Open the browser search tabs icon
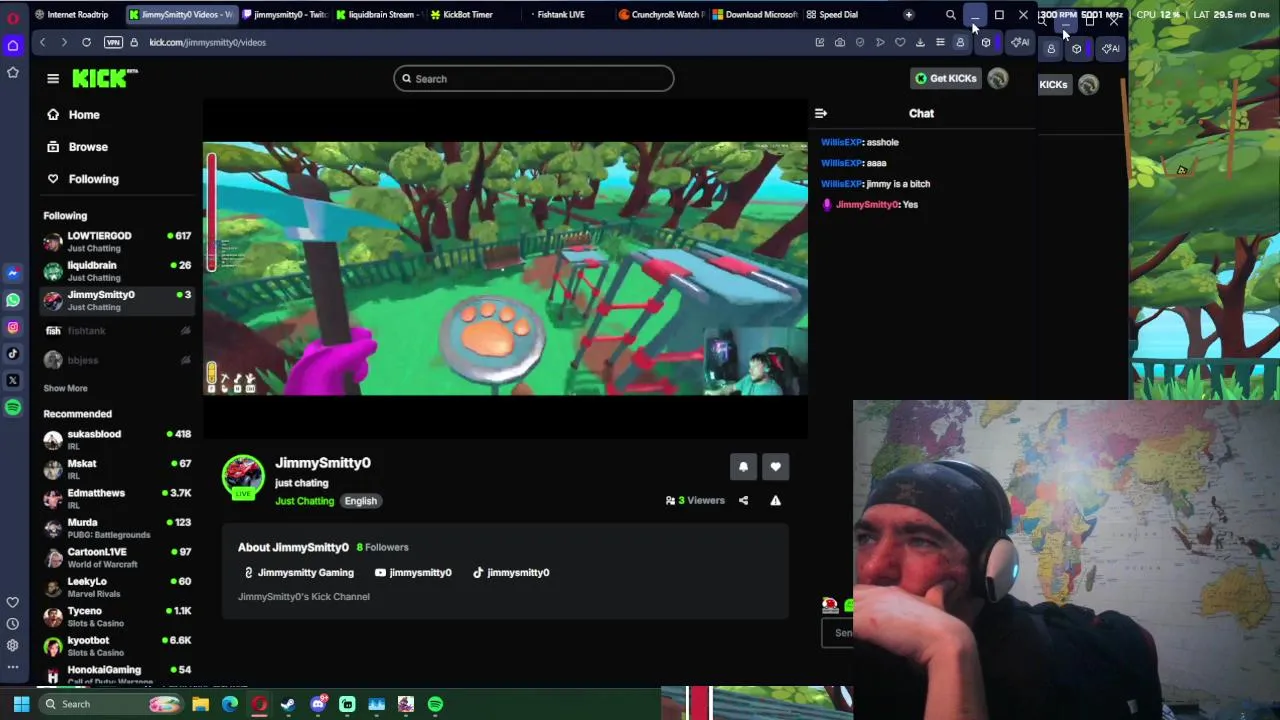 click(x=951, y=15)
